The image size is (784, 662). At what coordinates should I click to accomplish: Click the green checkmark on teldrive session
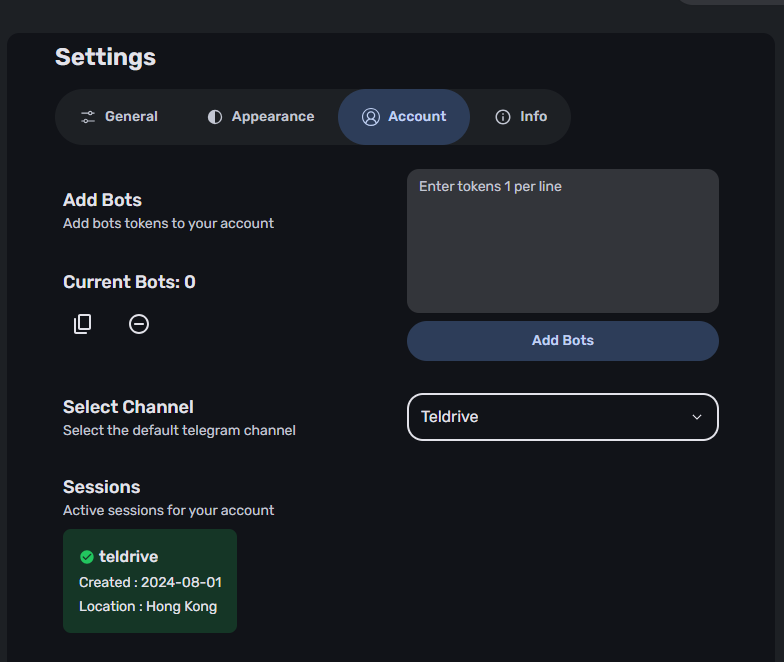click(x=87, y=556)
